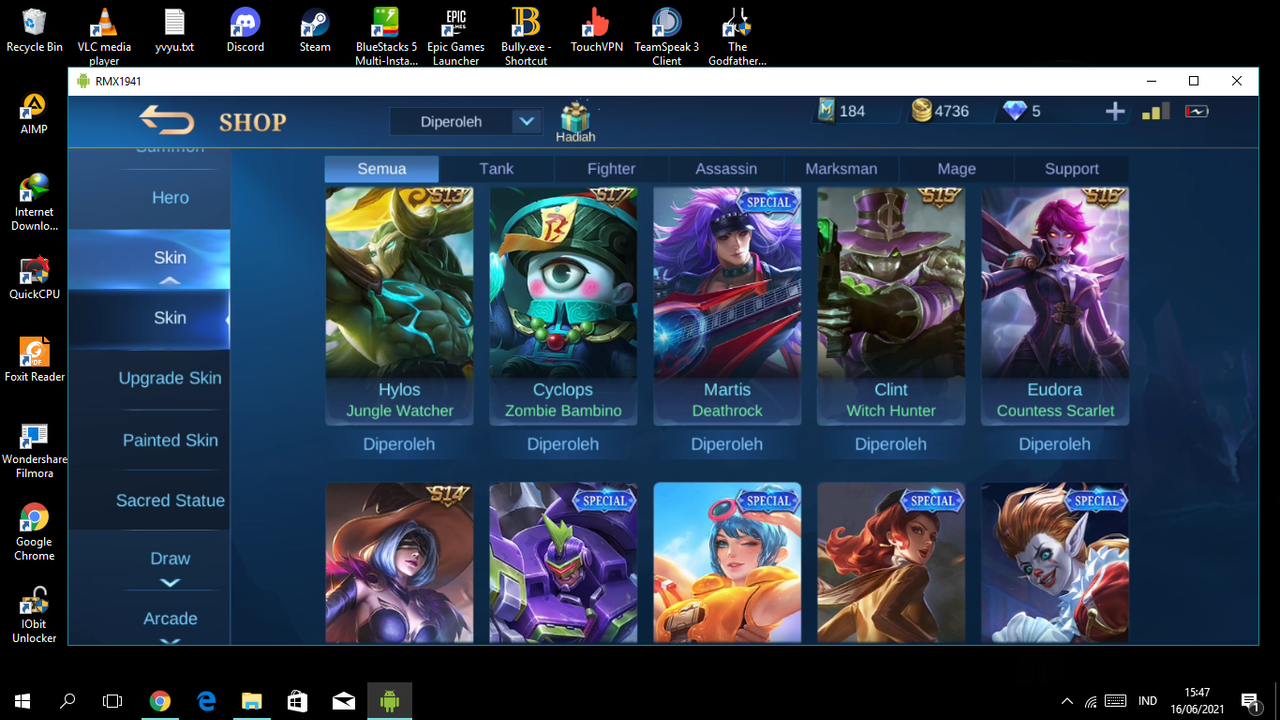The image size is (1280, 720).
Task: Open the Diperoleh filter dropdown
Action: pos(466,122)
